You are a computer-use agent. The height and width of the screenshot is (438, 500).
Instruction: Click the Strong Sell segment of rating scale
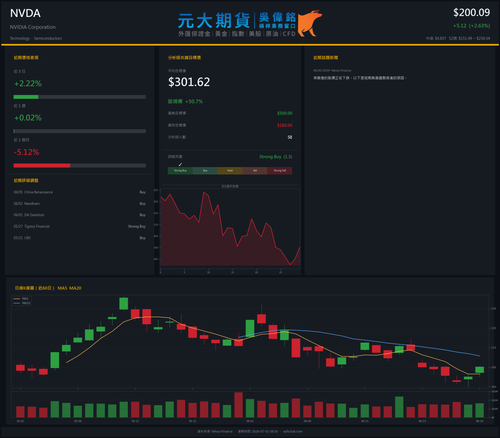tap(280, 171)
